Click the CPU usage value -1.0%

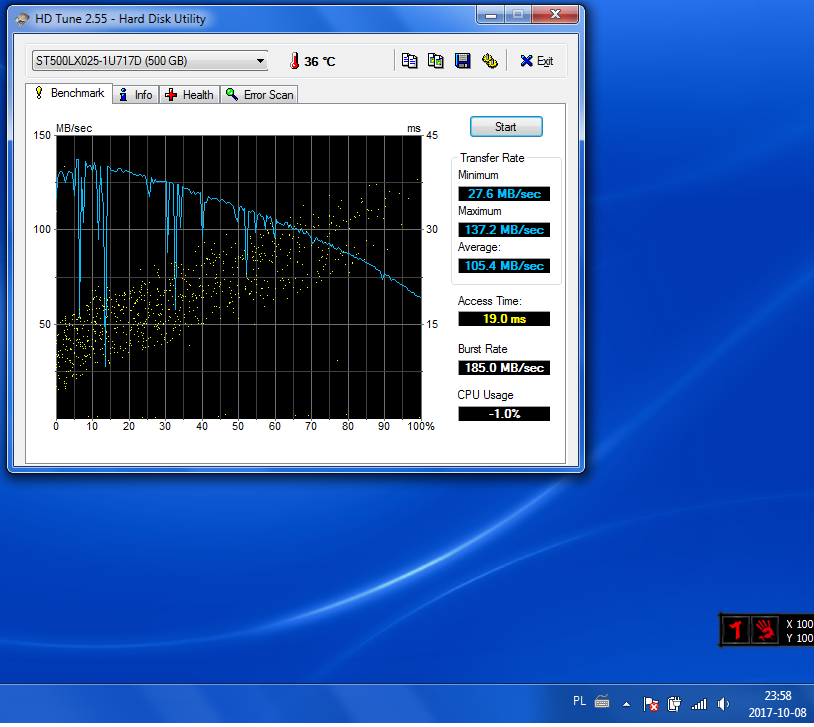pos(504,414)
